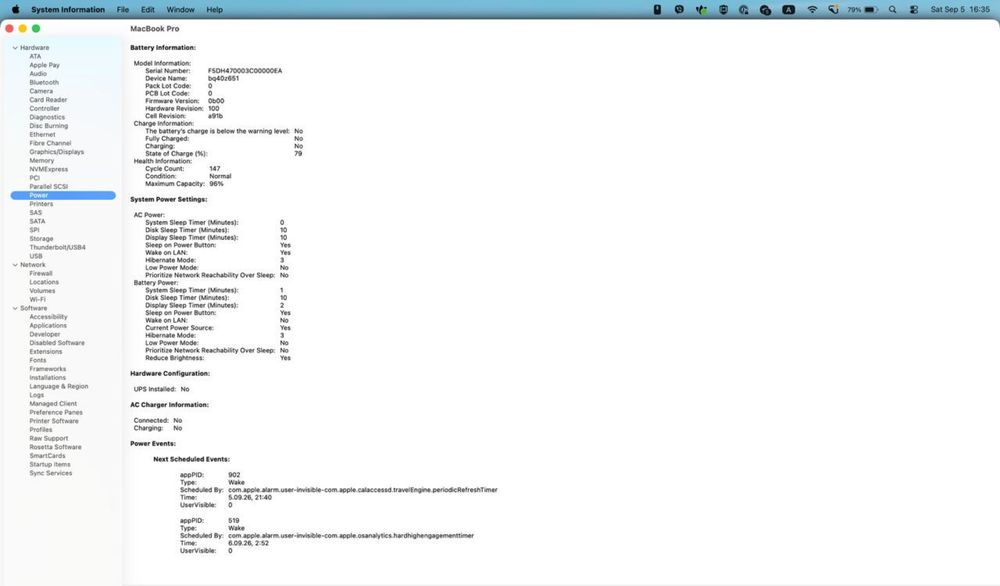This screenshot has width=1000, height=586.
Task: Click the green cactus icon in menu bar
Action: (x=702, y=10)
